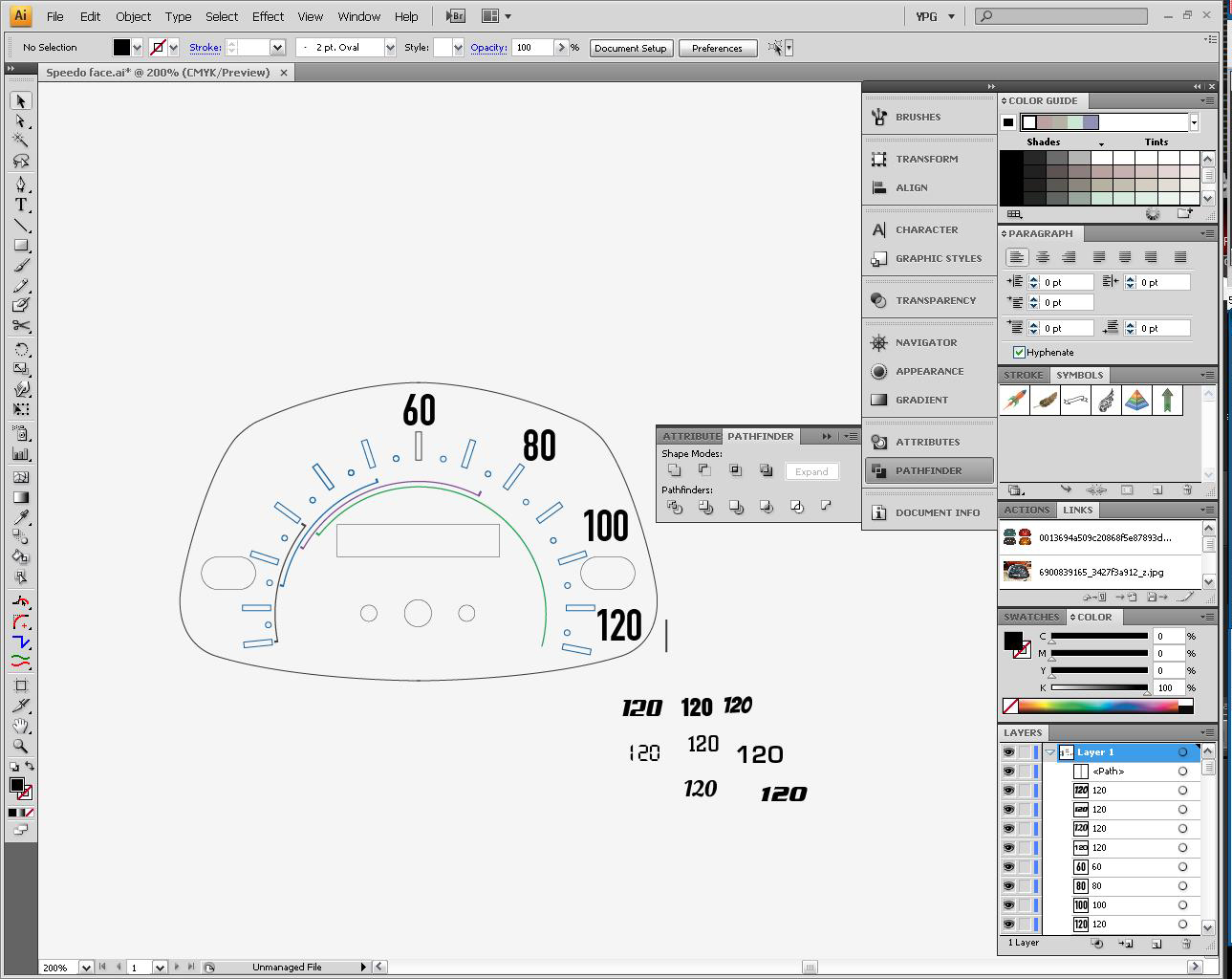Toggle visibility of the 100 sublayer
Viewport: 1232px width, 979px height.
[x=1008, y=905]
